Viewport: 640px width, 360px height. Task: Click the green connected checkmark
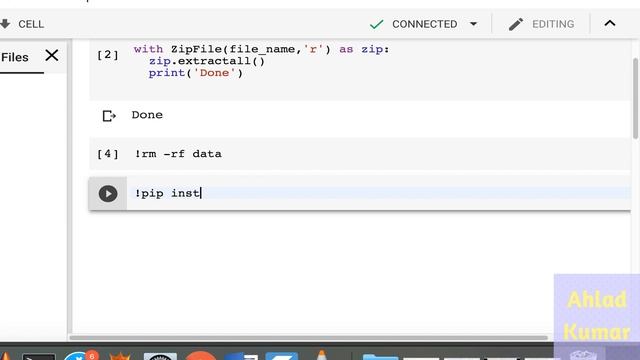pyautogui.click(x=376, y=24)
